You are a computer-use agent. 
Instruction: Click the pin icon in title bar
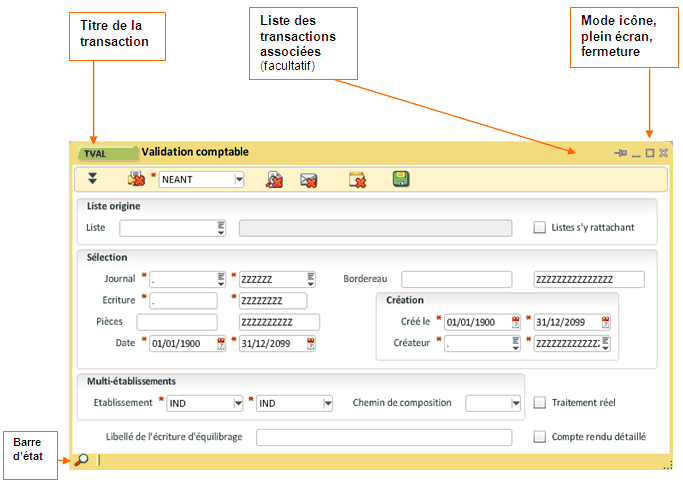(620, 153)
